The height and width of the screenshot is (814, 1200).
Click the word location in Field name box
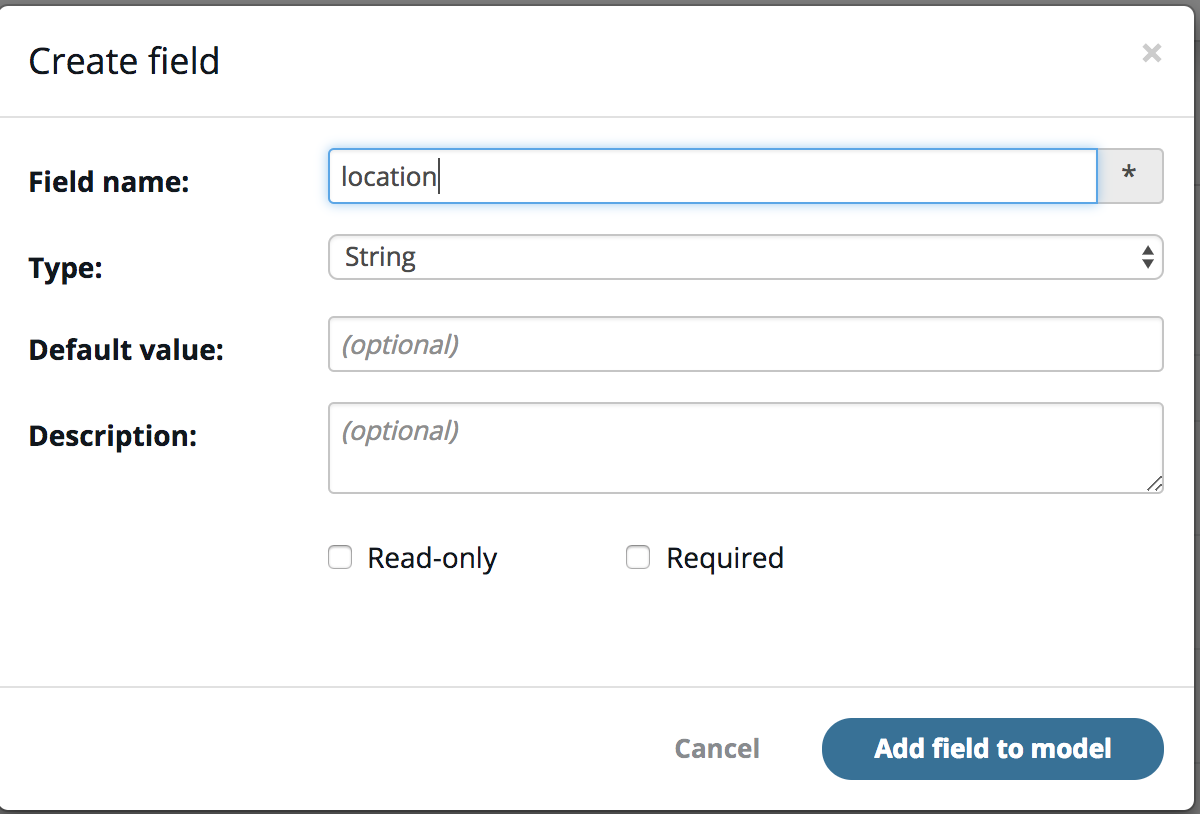click(389, 177)
